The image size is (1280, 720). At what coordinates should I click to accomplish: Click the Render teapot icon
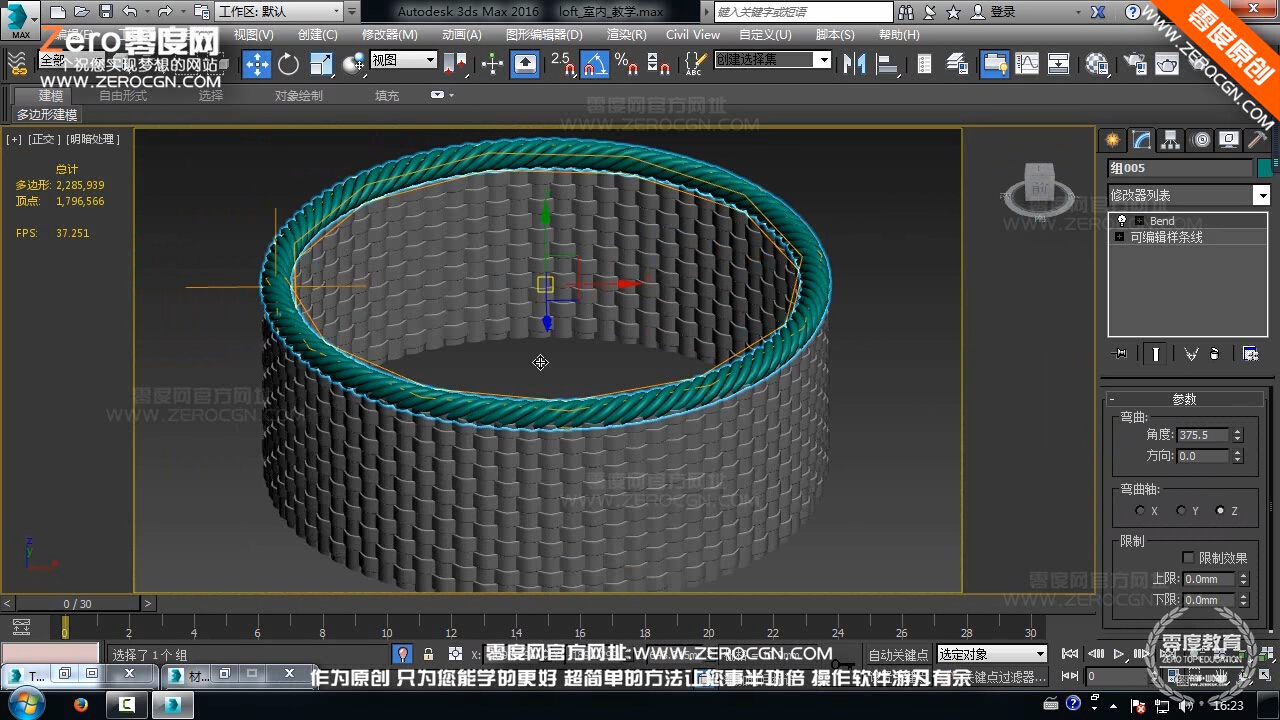coord(1167,64)
